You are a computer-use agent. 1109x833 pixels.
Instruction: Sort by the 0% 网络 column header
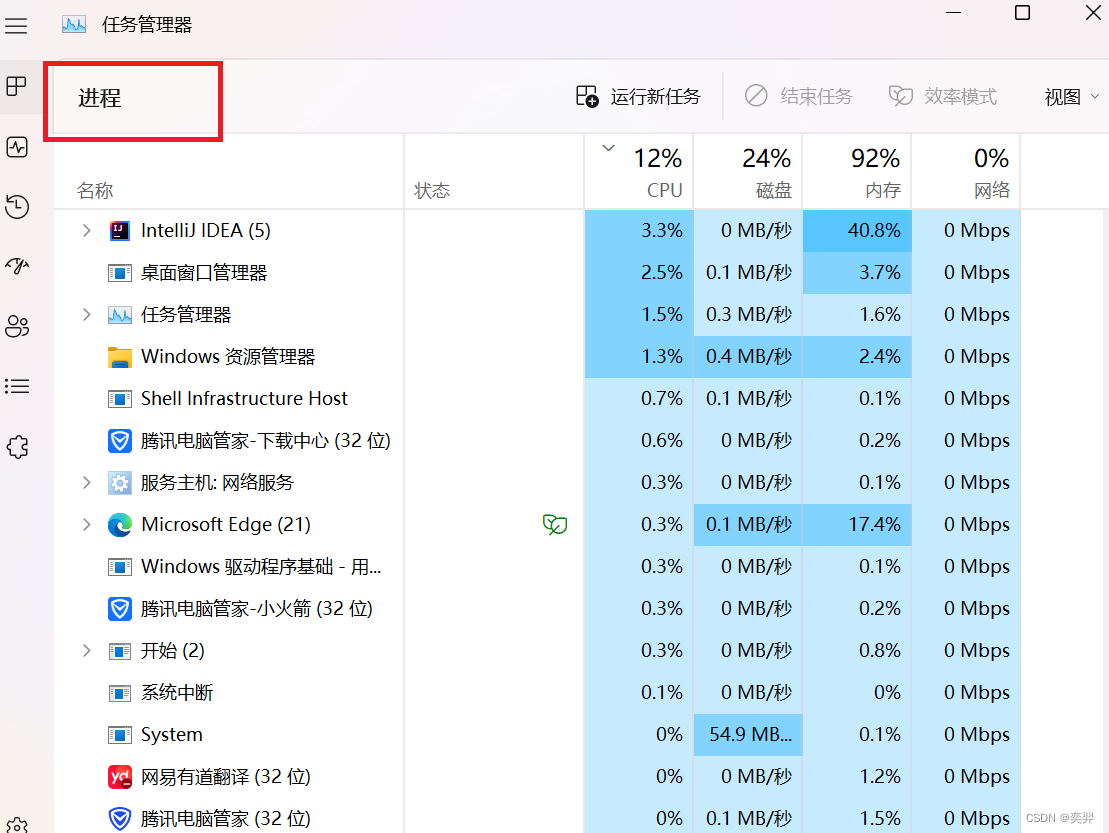point(966,173)
